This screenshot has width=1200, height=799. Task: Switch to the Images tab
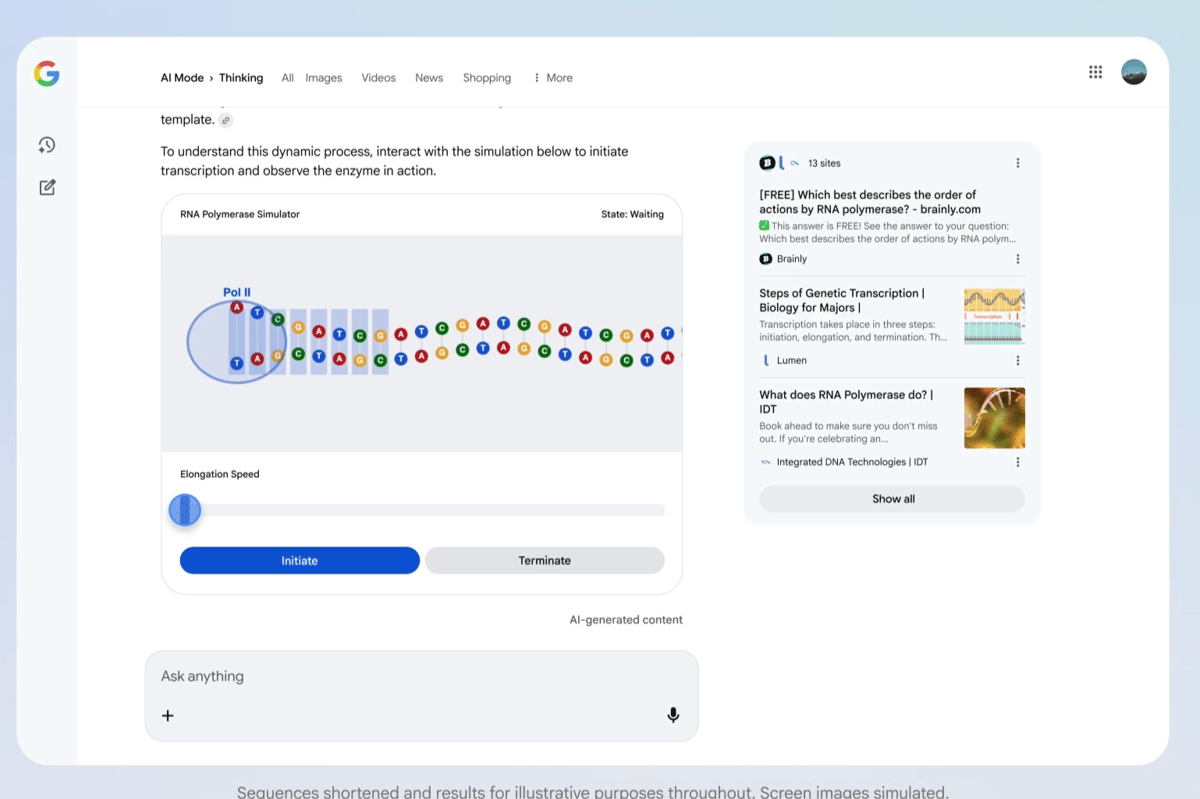pos(323,78)
